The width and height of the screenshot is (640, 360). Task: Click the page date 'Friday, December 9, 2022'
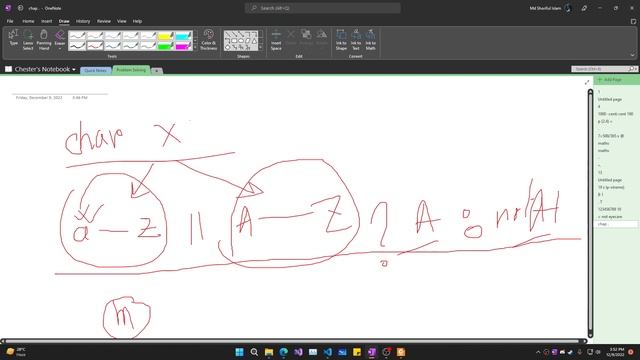tap(39, 98)
